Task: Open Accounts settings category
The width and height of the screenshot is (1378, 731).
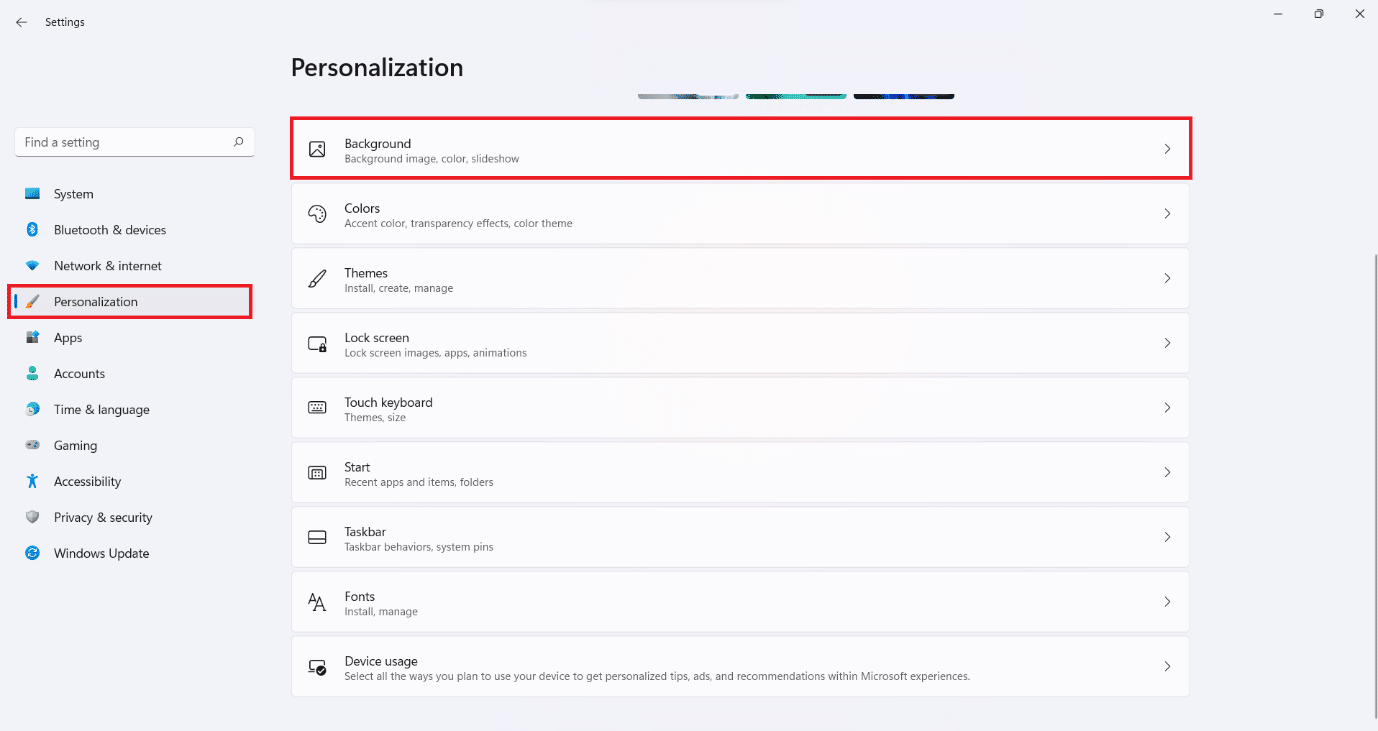Action: click(79, 374)
